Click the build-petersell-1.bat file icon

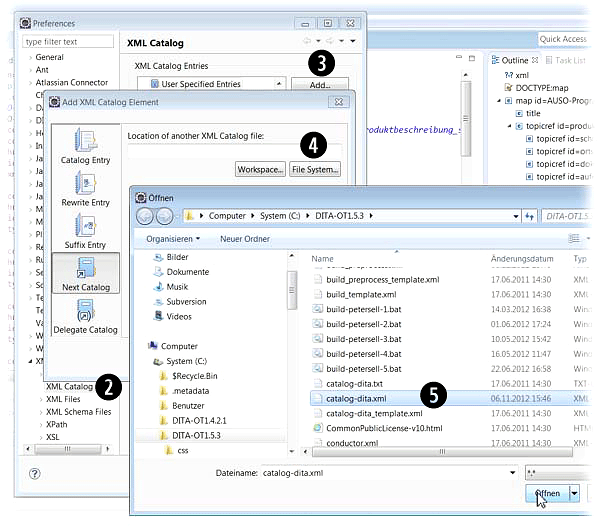point(317,309)
